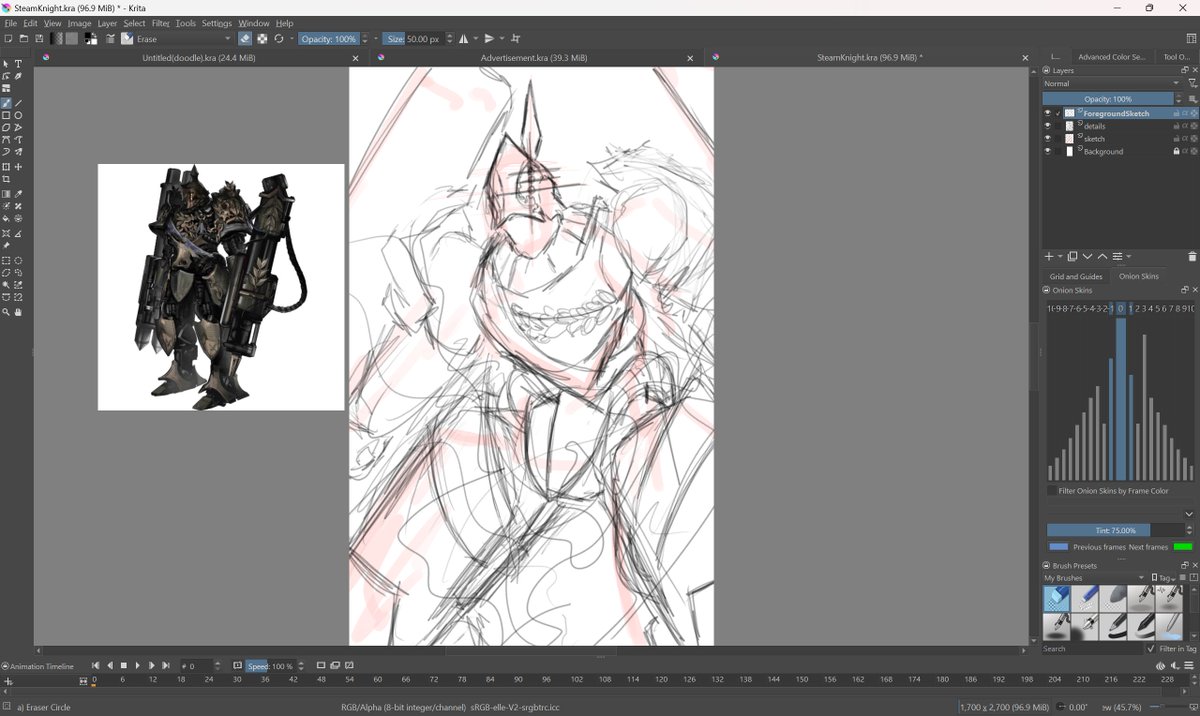This screenshot has width=1200, height=716.
Task: Click the duplicate layer icon
Action: pos(1072,257)
